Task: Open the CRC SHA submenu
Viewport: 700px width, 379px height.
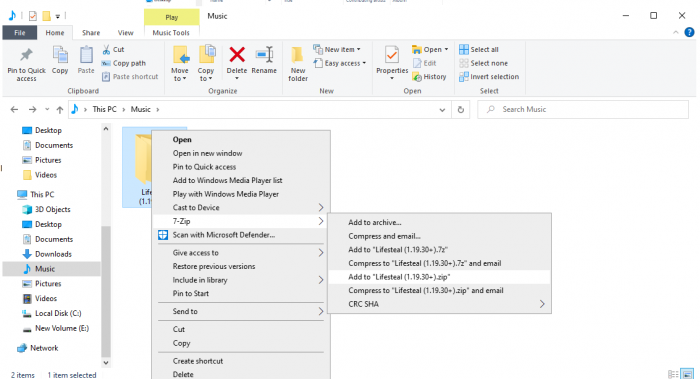Action: 439,304
